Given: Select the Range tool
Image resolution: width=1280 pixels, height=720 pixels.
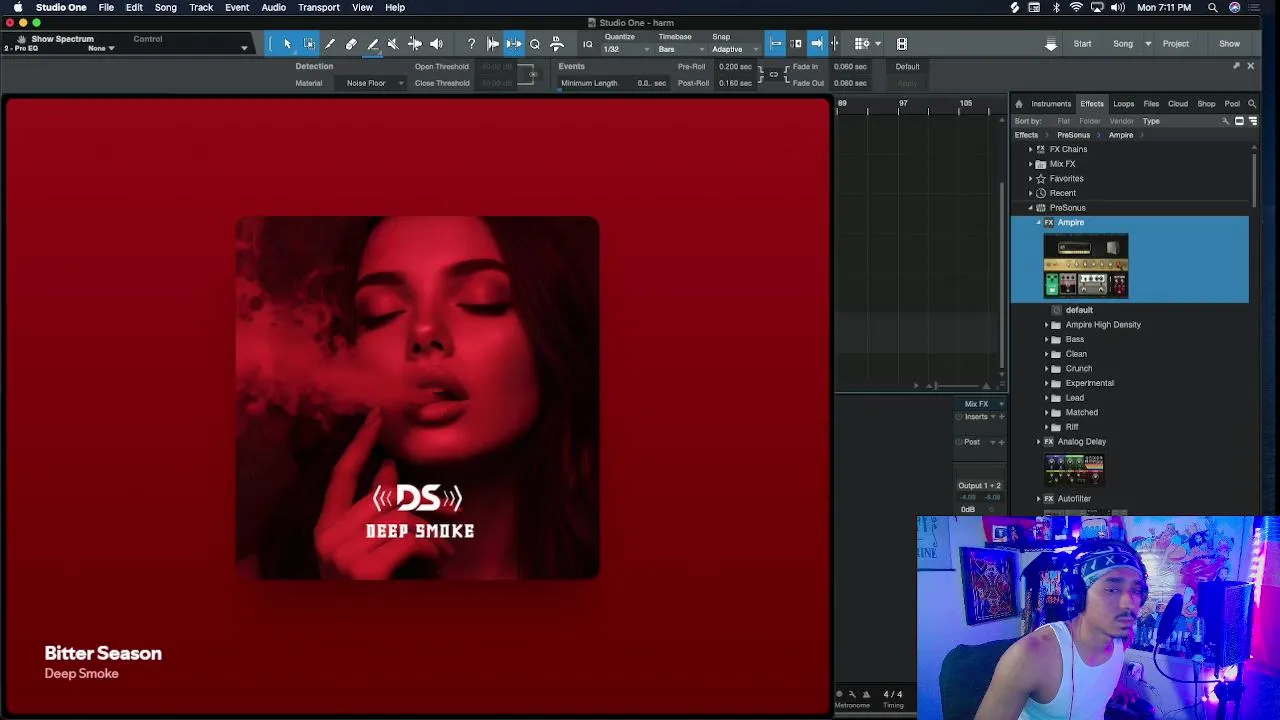Looking at the screenshot, I should point(309,44).
